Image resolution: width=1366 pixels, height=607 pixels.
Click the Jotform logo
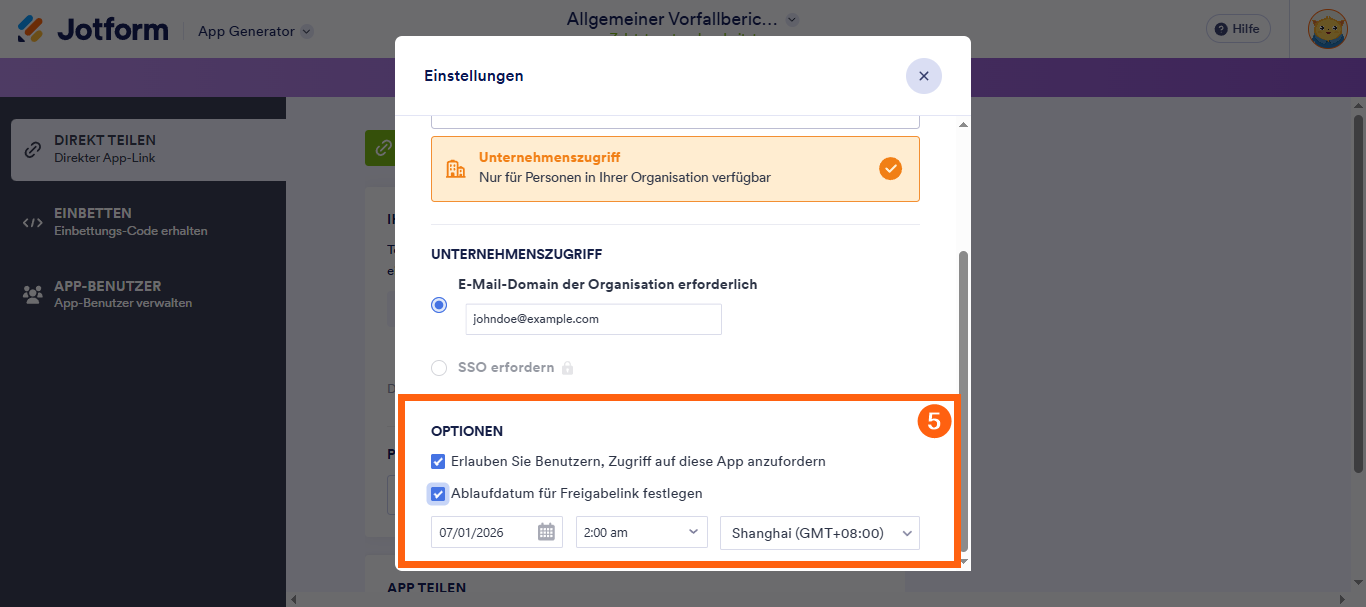tap(93, 29)
